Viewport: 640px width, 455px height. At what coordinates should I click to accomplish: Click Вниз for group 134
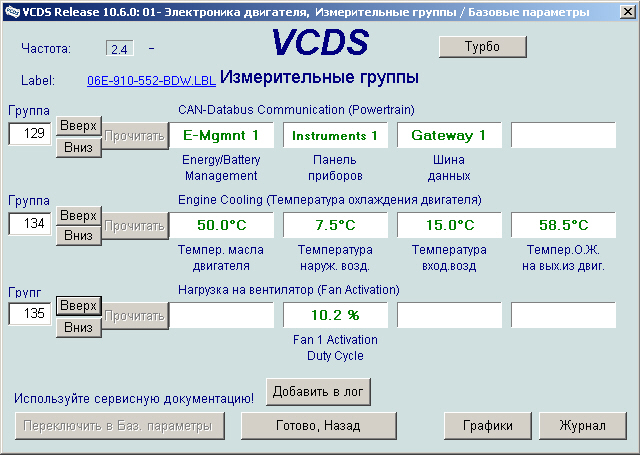pyautogui.click(x=78, y=236)
